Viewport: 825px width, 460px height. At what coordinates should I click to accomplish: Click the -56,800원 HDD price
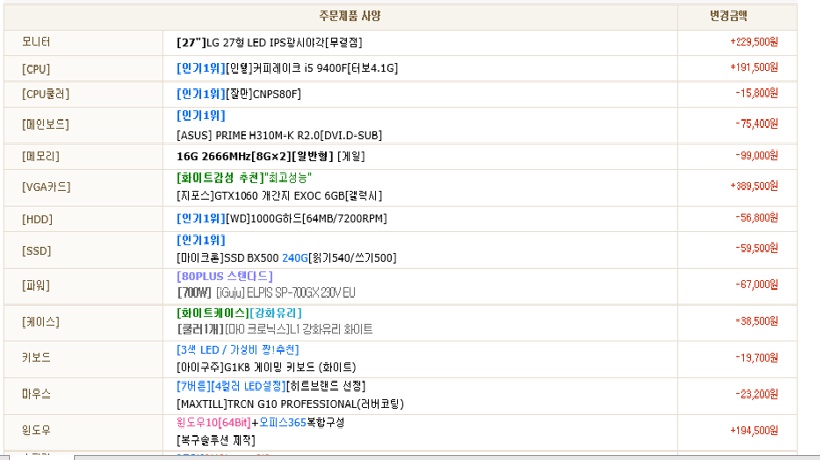(x=757, y=218)
